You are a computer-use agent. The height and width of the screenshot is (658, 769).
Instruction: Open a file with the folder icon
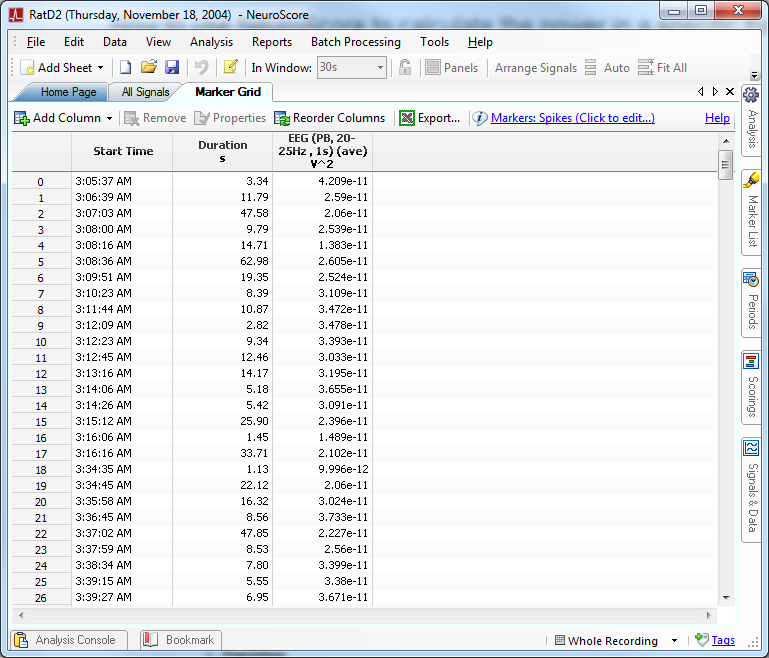tap(149, 67)
